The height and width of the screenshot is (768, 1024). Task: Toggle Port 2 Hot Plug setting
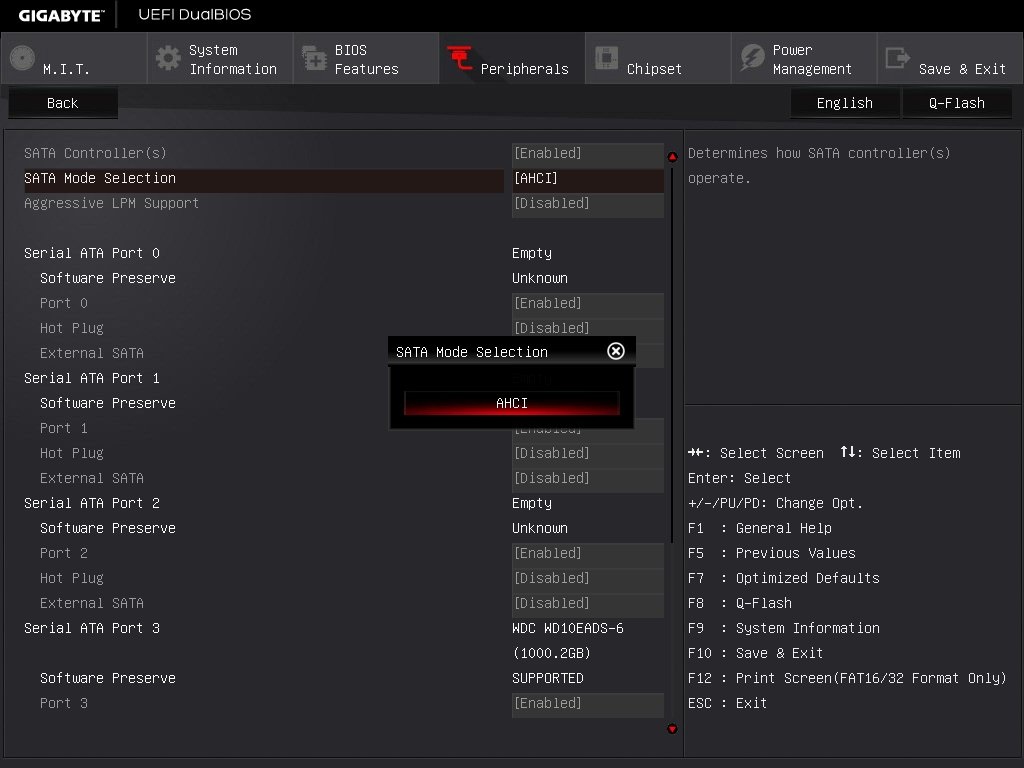click(587, 578)
